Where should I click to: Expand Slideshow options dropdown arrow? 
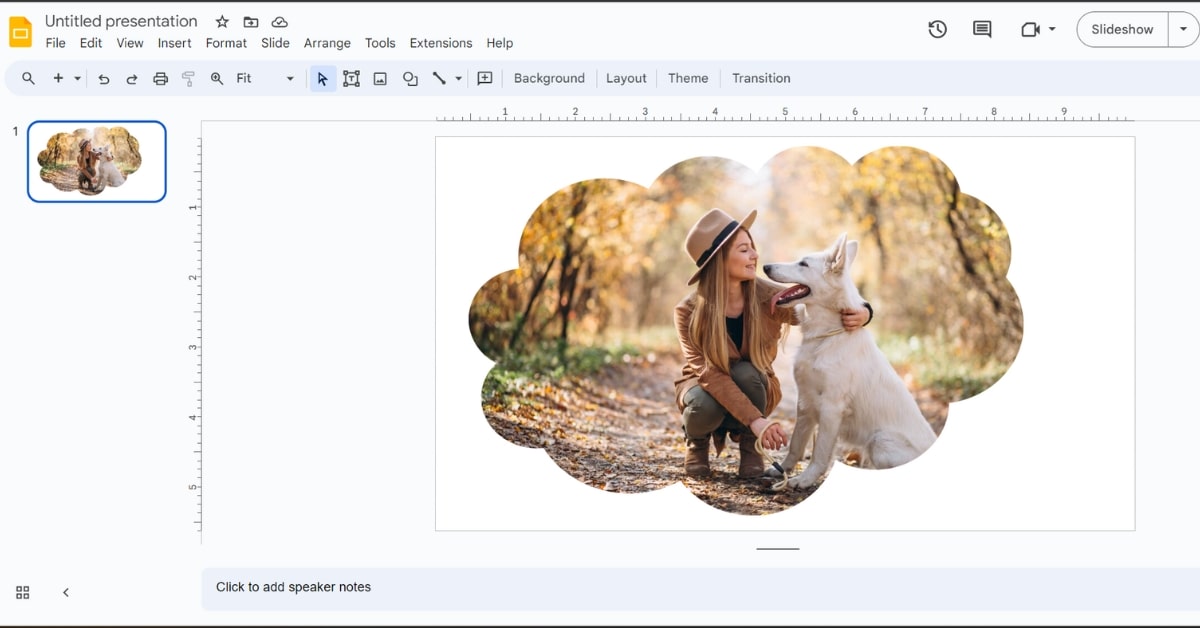(1183, 29)
